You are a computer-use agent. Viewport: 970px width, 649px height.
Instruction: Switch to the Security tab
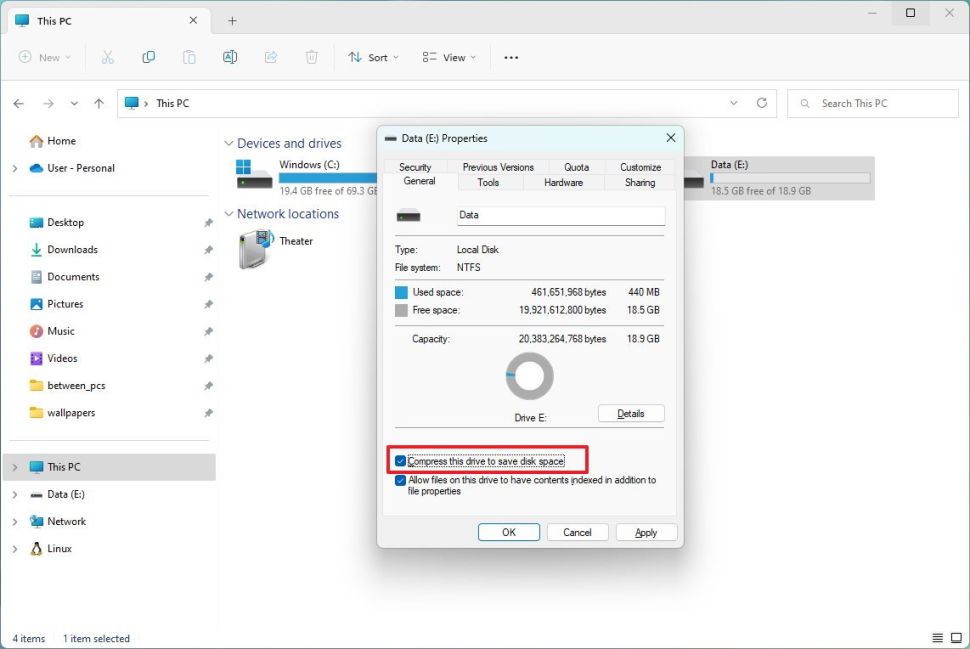(x=415, y=167)
